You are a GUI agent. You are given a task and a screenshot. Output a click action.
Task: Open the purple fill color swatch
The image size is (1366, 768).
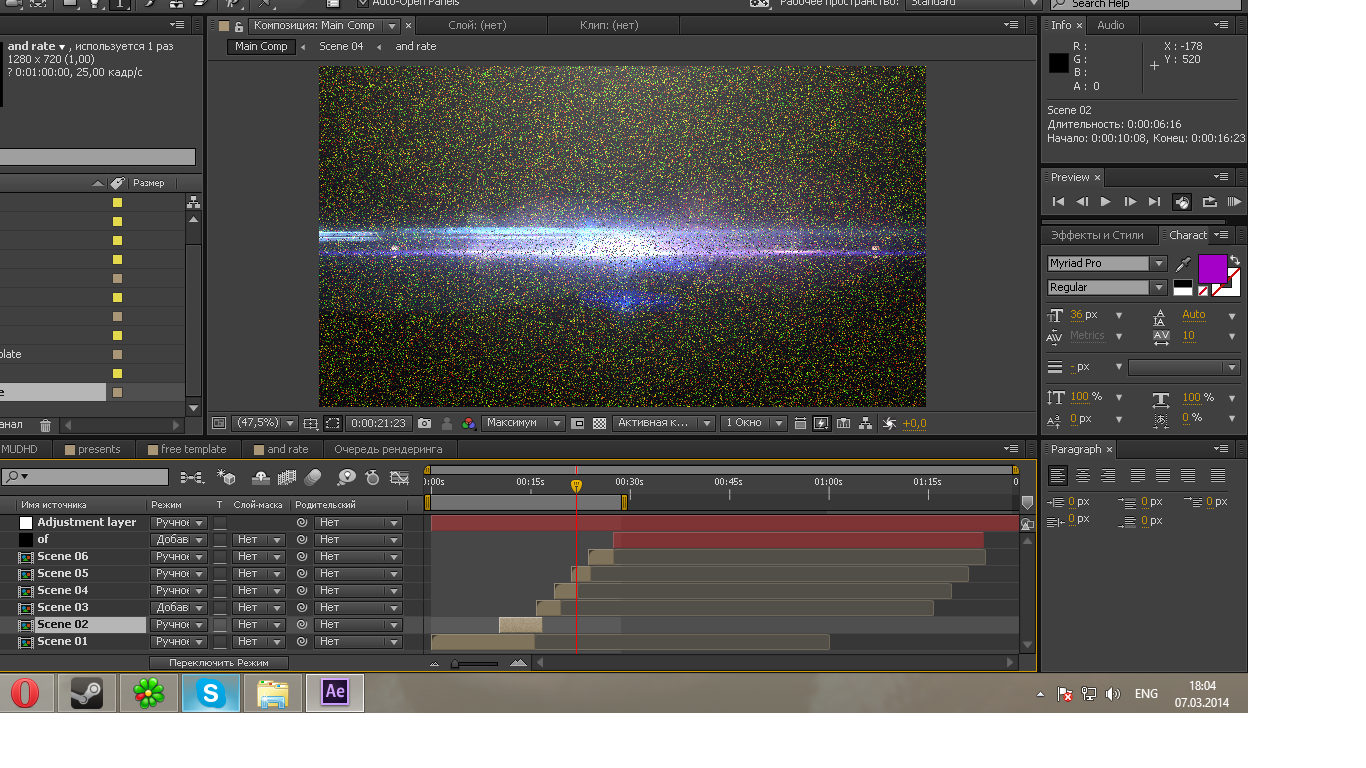coord(1212,269)
